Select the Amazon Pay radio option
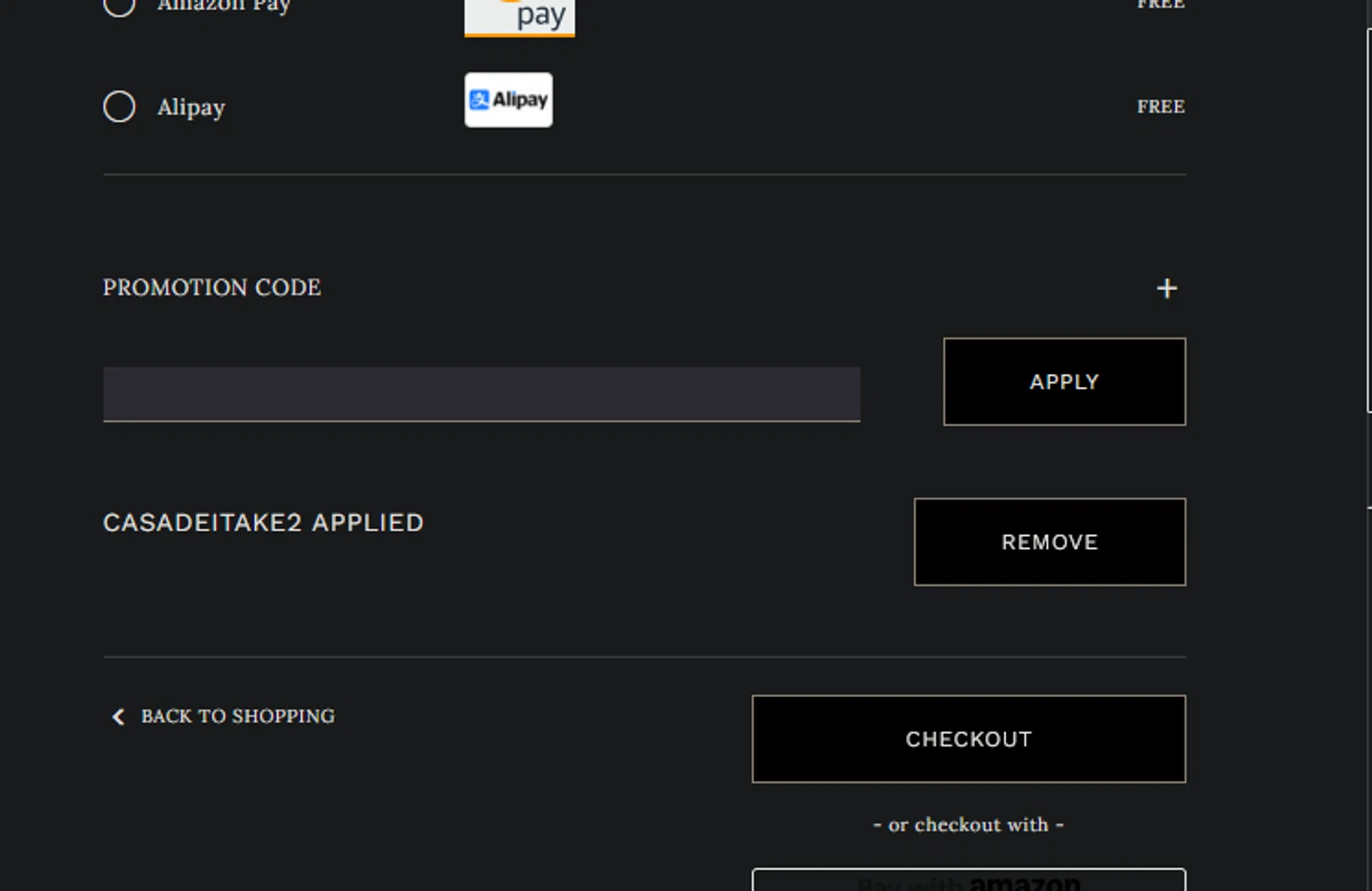This screenshot has height=891, width=1372. tap(119, 5)
